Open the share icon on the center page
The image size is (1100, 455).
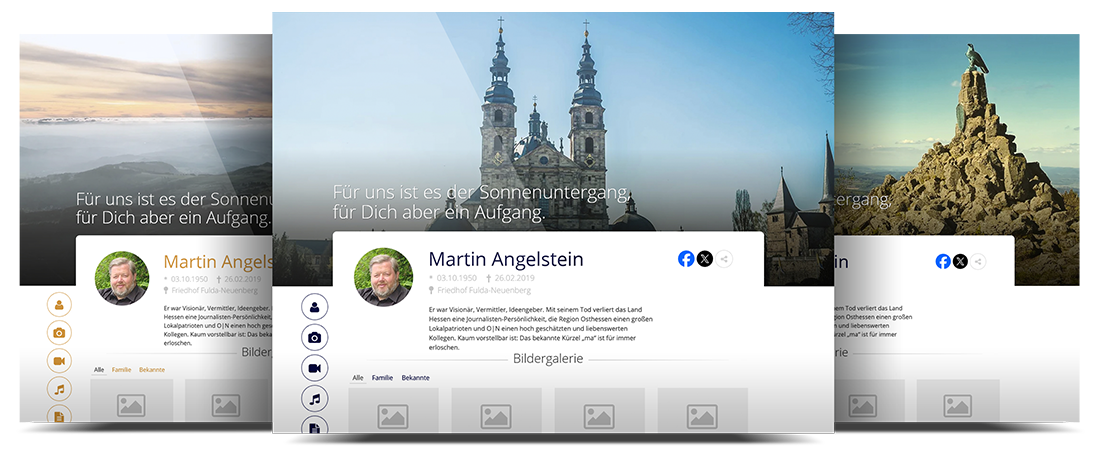point(724,259)
